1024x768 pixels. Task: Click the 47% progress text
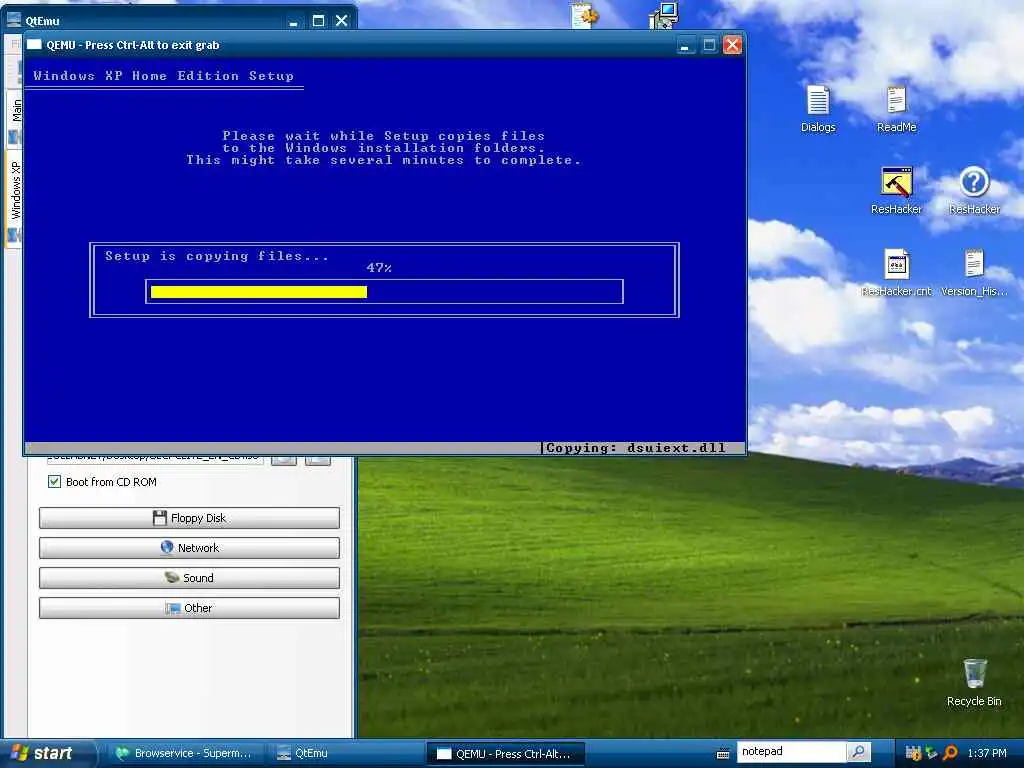[379, 268]
